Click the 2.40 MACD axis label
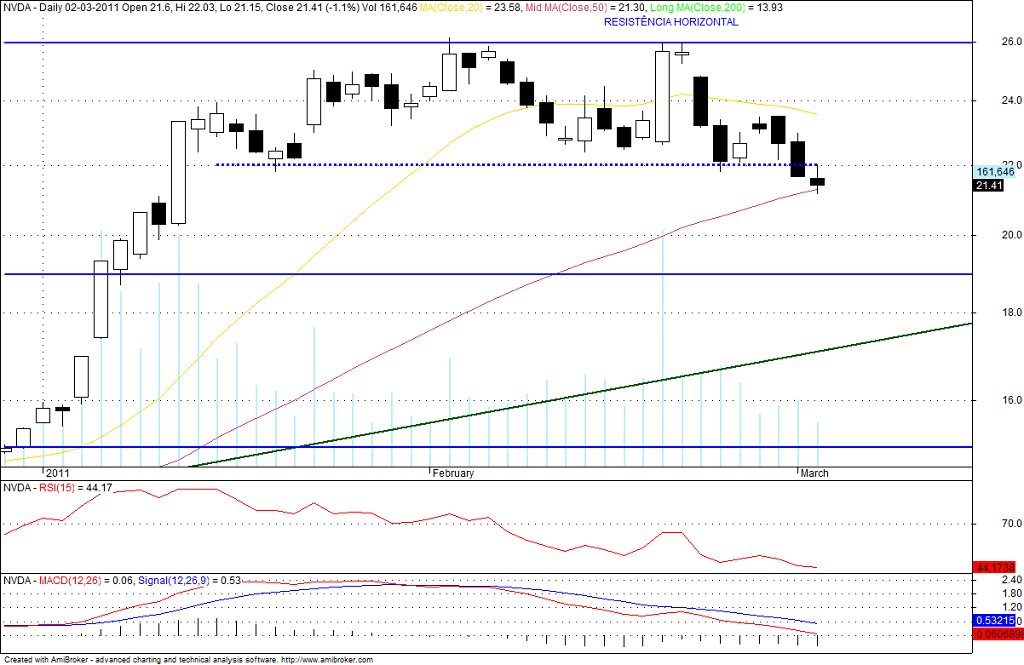 [1012, 579]
